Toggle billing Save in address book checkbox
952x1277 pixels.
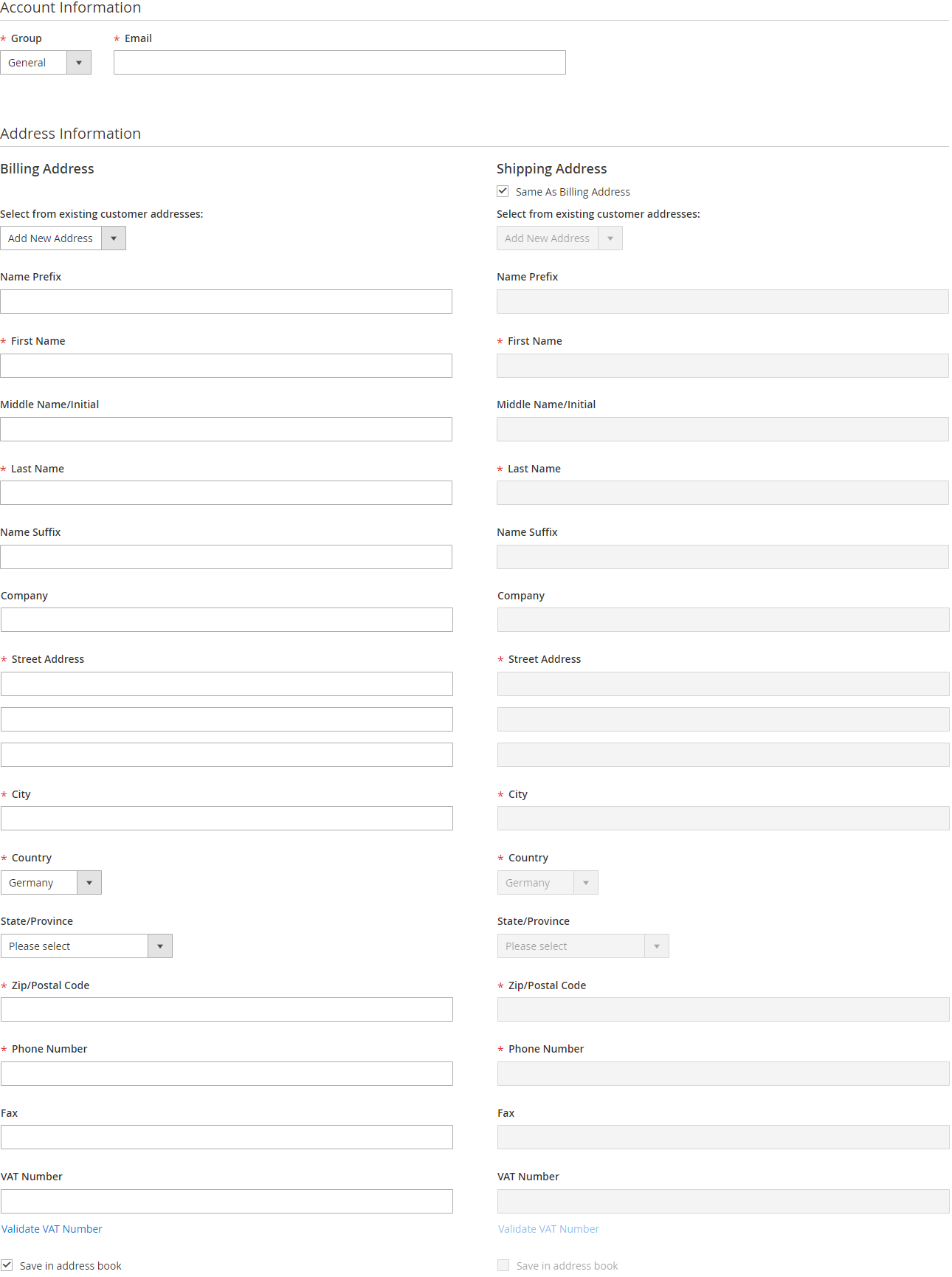(x=7, y=1265)
